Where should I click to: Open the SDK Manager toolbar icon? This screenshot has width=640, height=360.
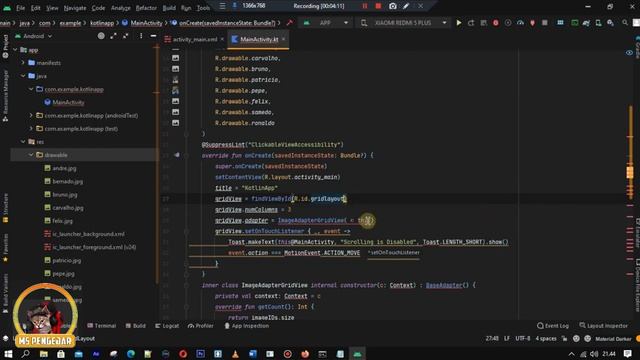[x=610, y=23]
